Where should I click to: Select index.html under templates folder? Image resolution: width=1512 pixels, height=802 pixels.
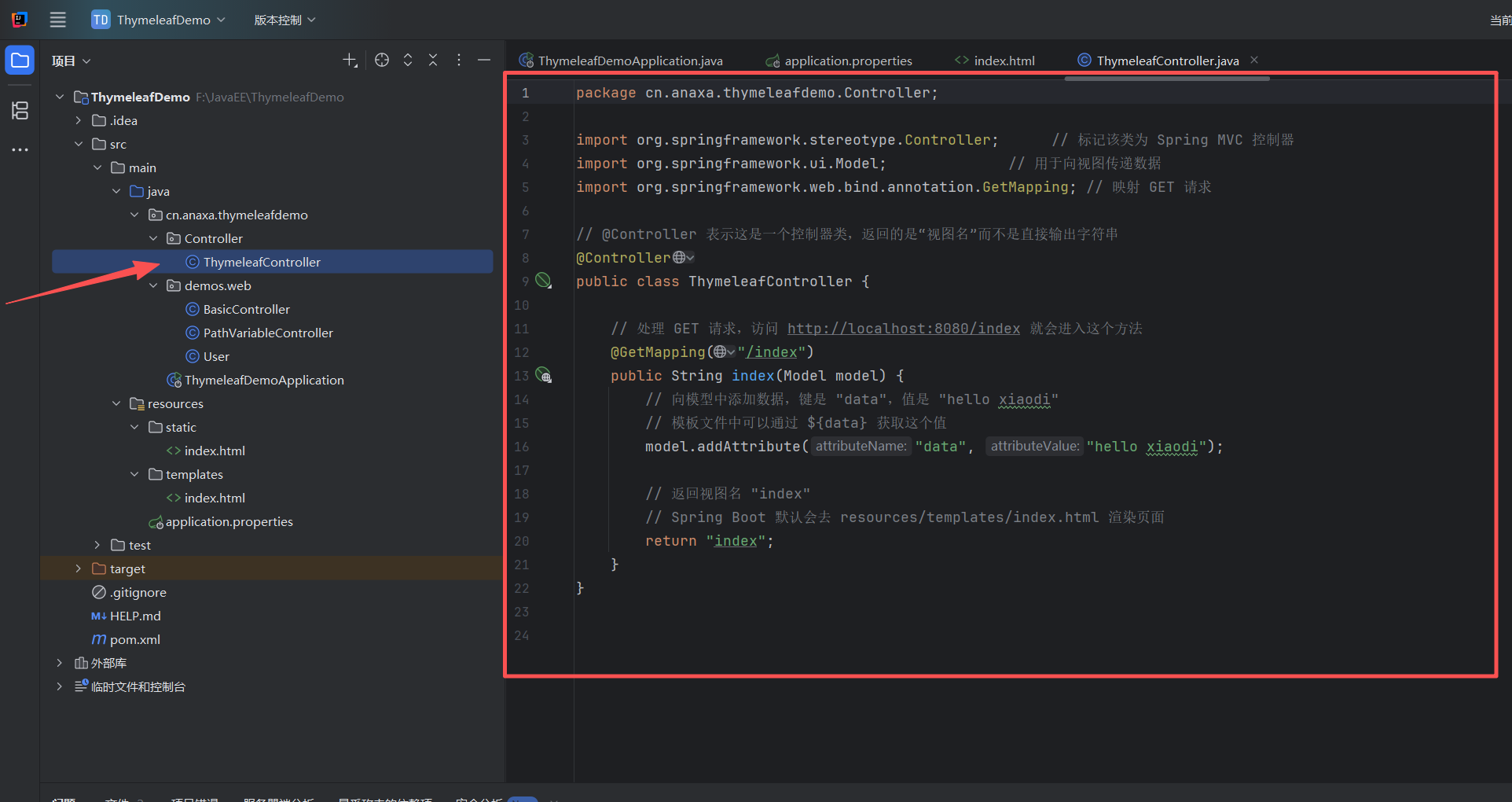[206, 498]
